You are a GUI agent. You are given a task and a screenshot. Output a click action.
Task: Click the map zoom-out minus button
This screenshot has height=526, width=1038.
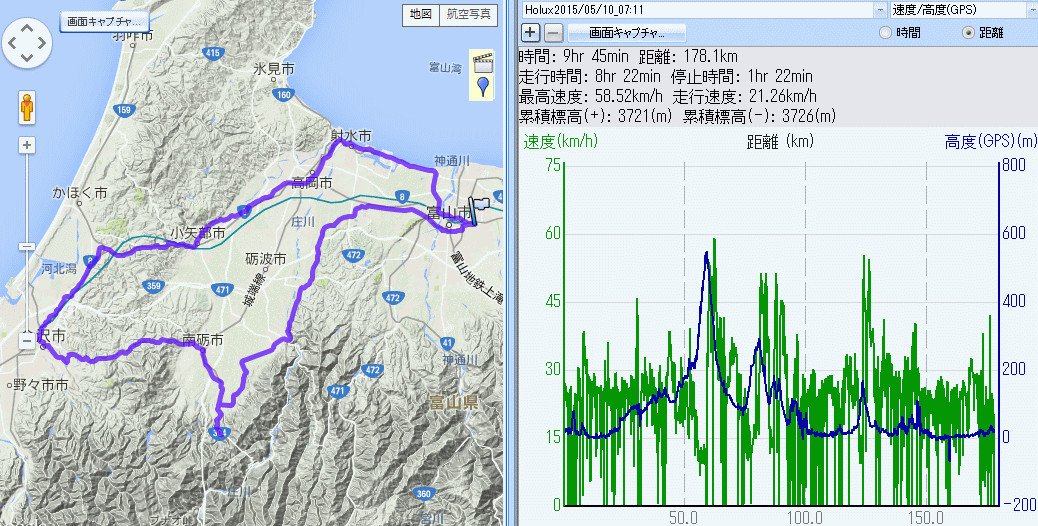[27, 341]
